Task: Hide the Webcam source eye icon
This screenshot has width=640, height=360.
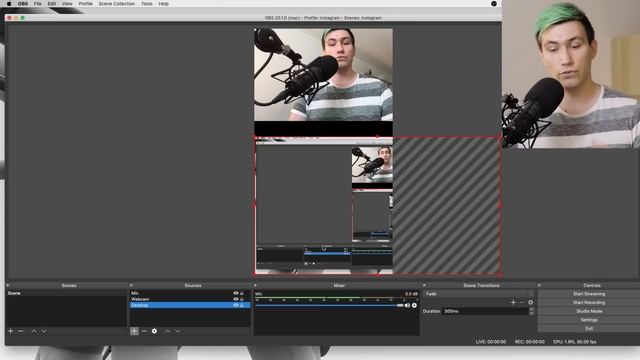Action: coord(236,299)
